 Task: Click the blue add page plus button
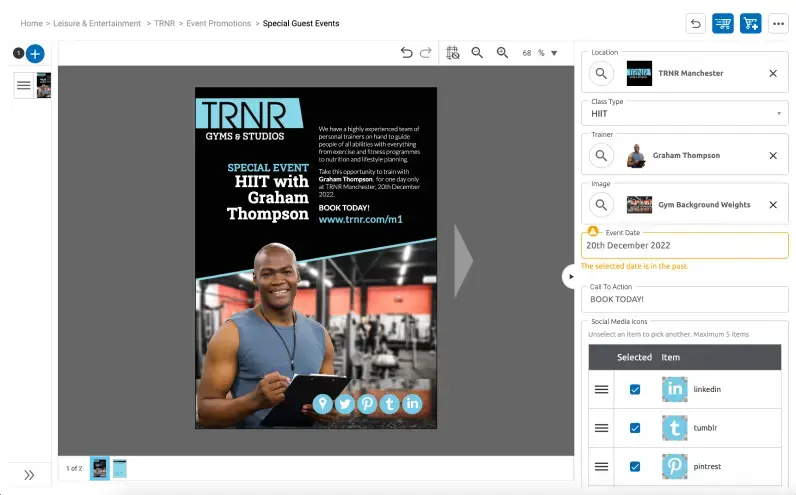[x=34, y=53]
